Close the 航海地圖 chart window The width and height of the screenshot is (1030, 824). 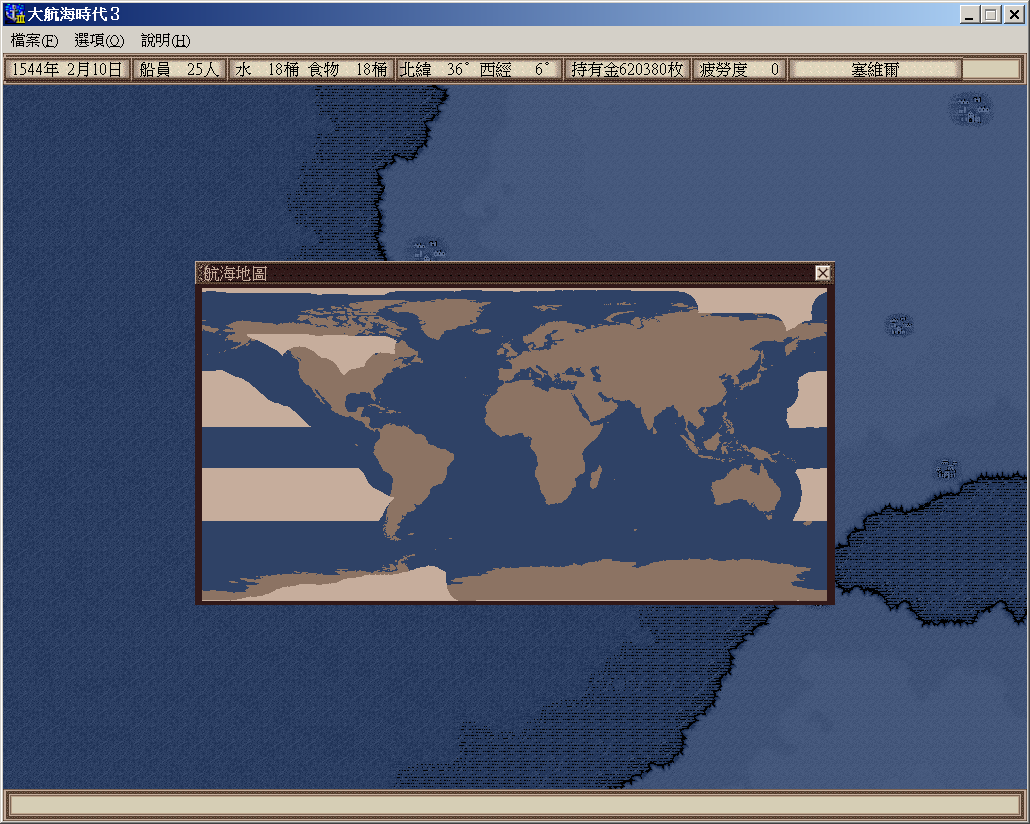pyautogui.click(x=822, y=273)
